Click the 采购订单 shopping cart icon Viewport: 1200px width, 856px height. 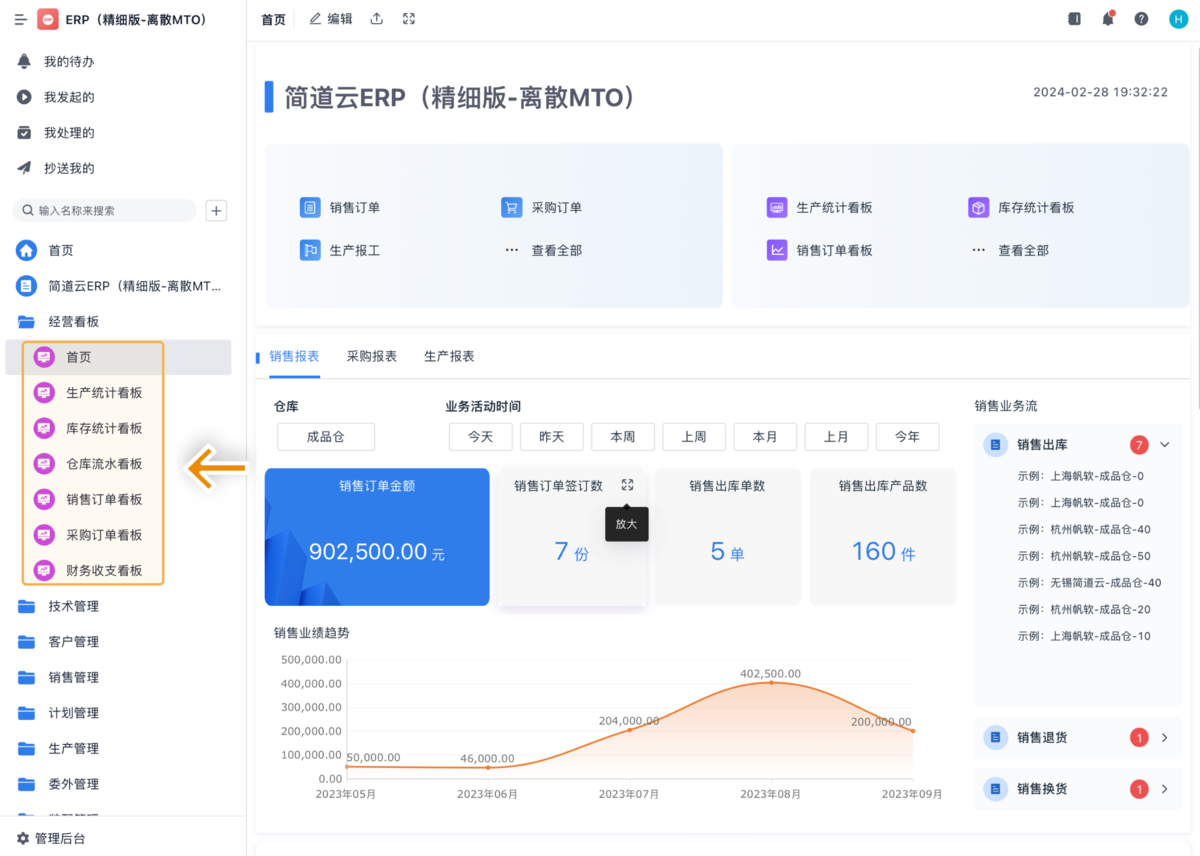pyautogui.click(x=511, y=207)
